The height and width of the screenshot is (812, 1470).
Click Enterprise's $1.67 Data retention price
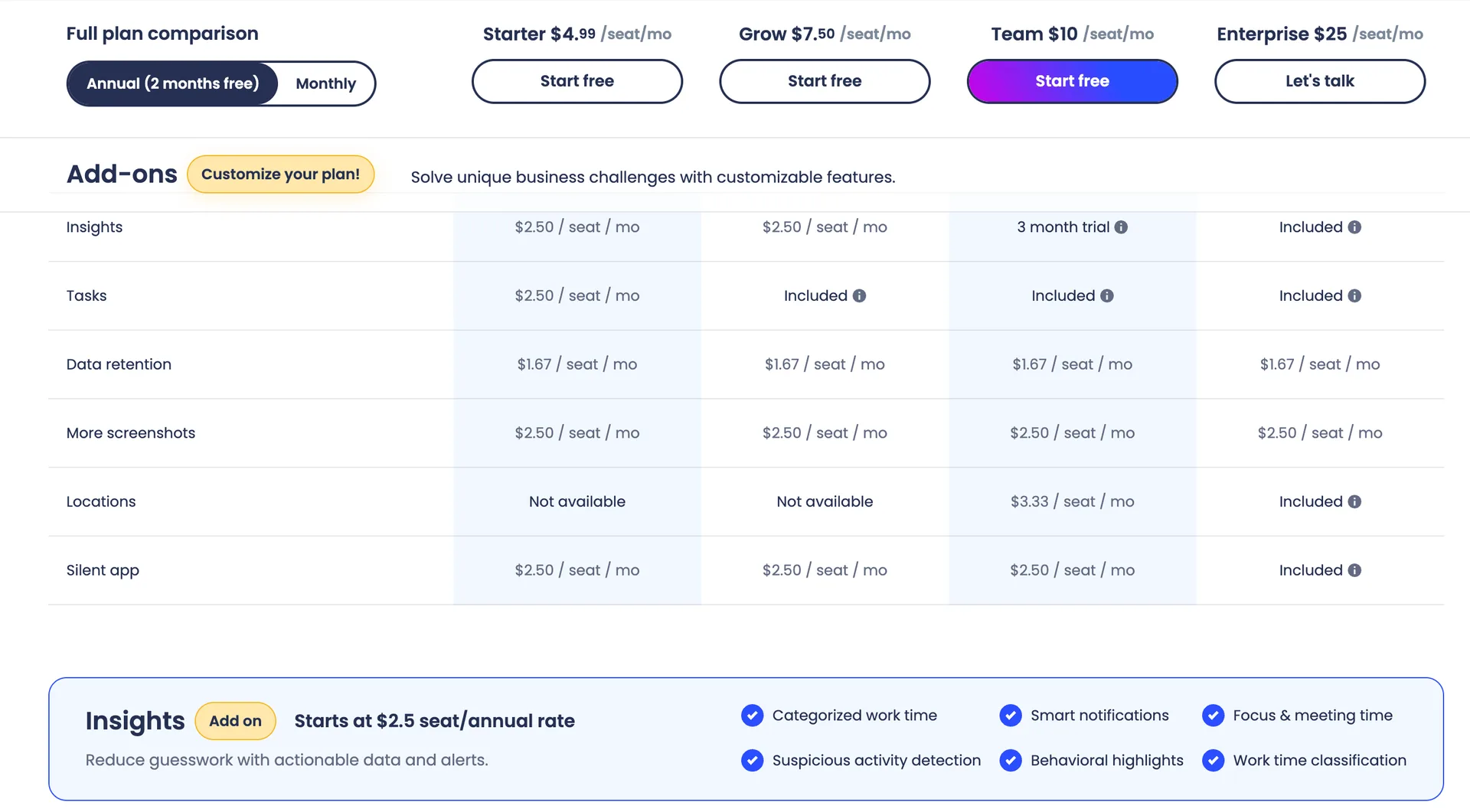click(x=1320, y=364)
